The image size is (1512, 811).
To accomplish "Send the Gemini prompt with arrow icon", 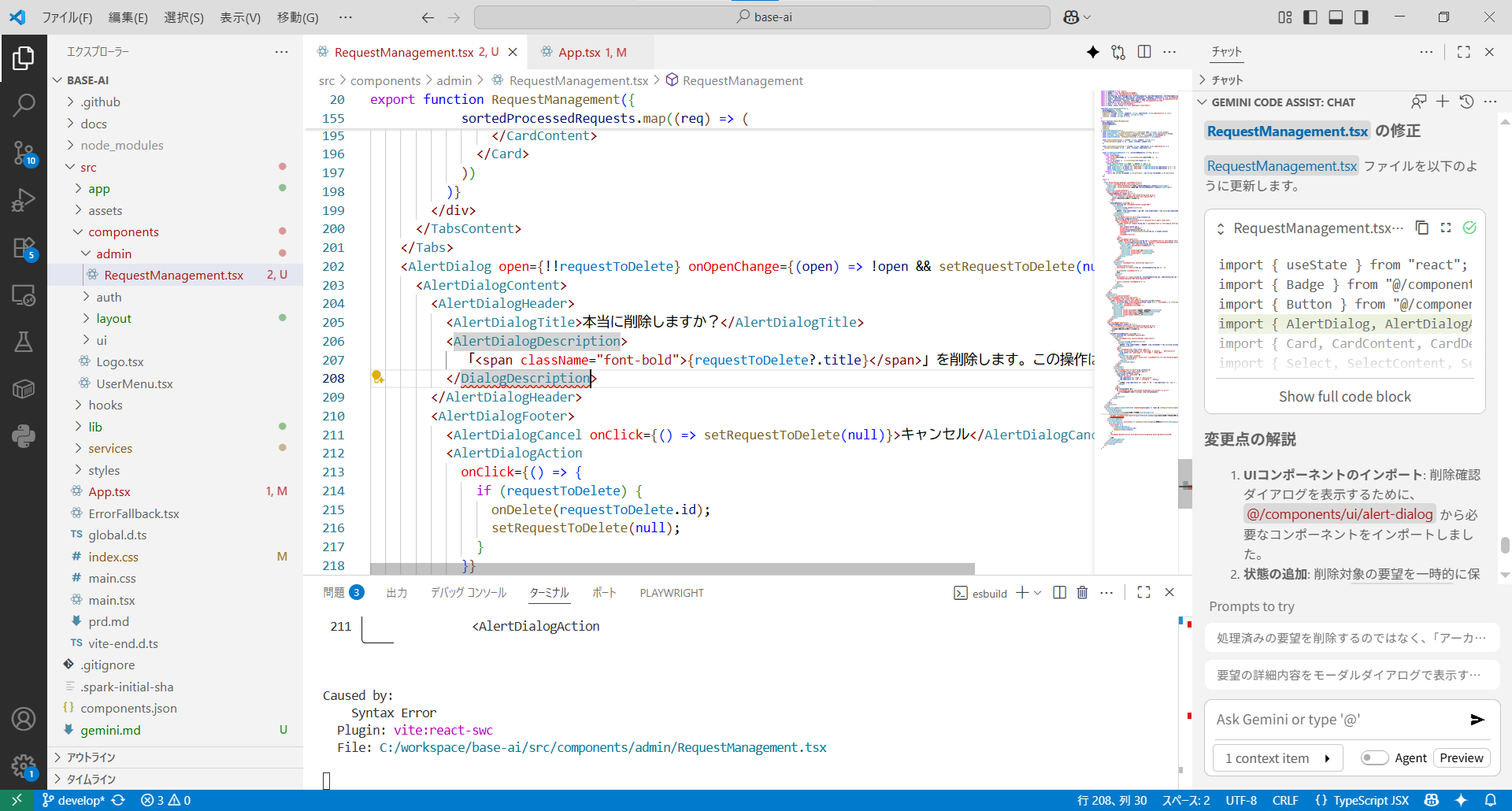I will (1477, 720).
